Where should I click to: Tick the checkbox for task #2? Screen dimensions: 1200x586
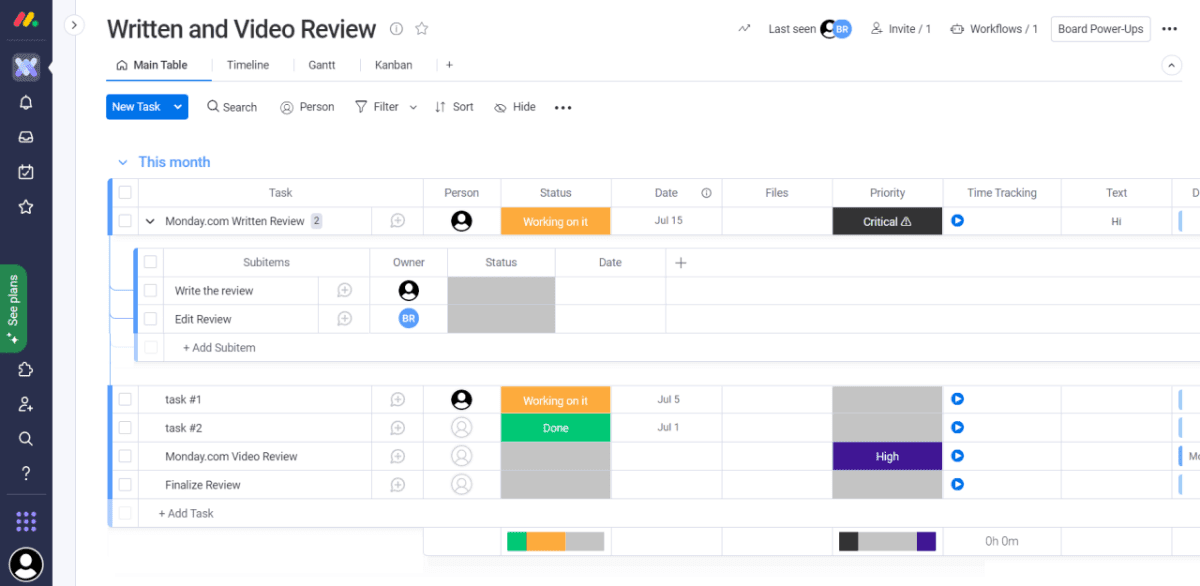tap(125, 428)
